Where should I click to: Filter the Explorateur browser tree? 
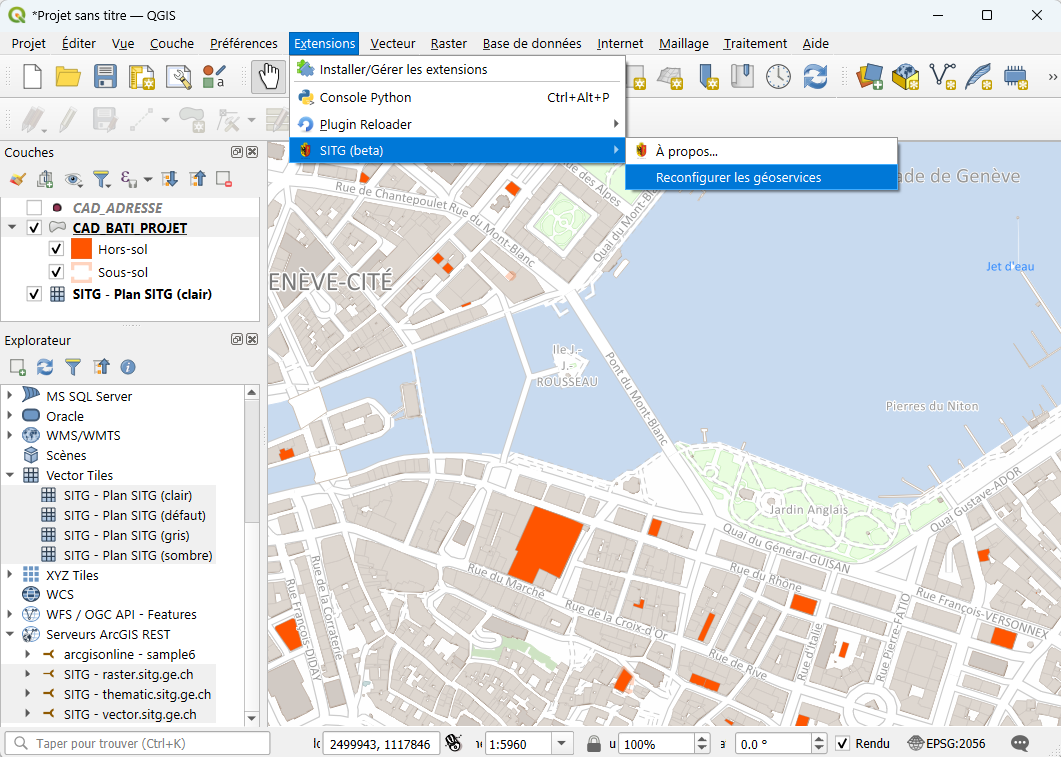(73, 367)
